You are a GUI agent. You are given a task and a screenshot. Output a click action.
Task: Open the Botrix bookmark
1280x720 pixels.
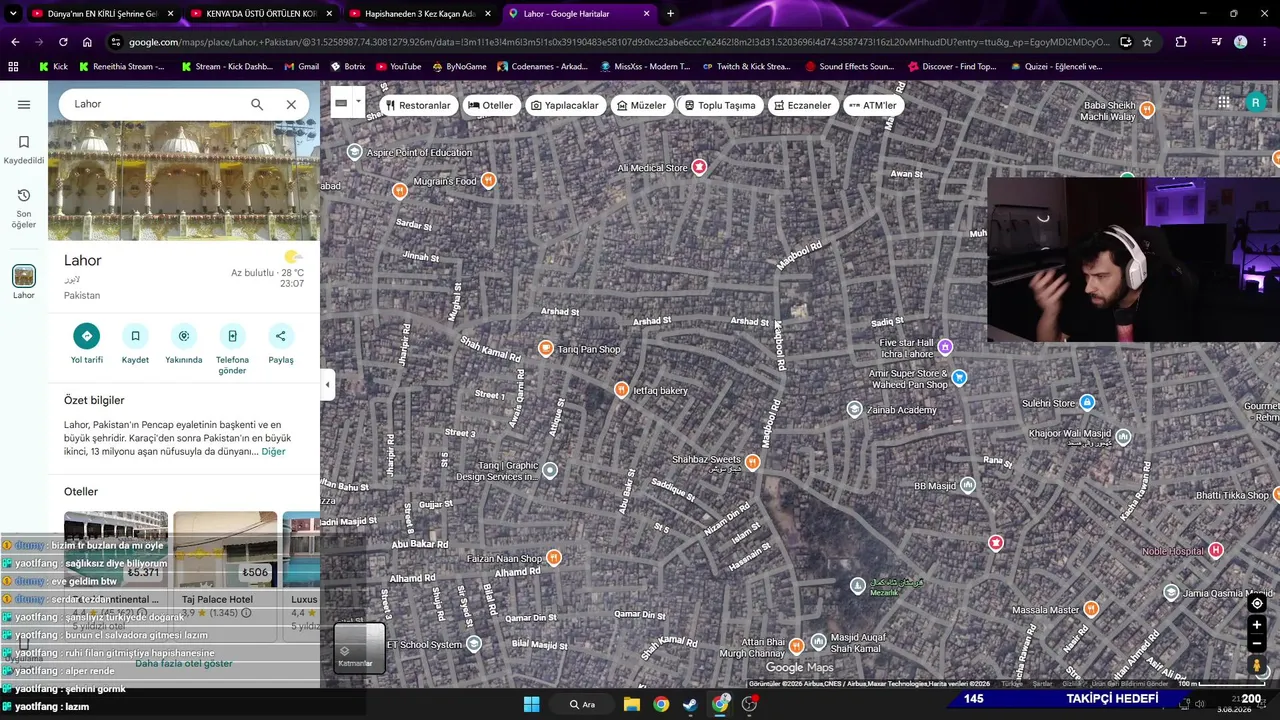[347, 66]
